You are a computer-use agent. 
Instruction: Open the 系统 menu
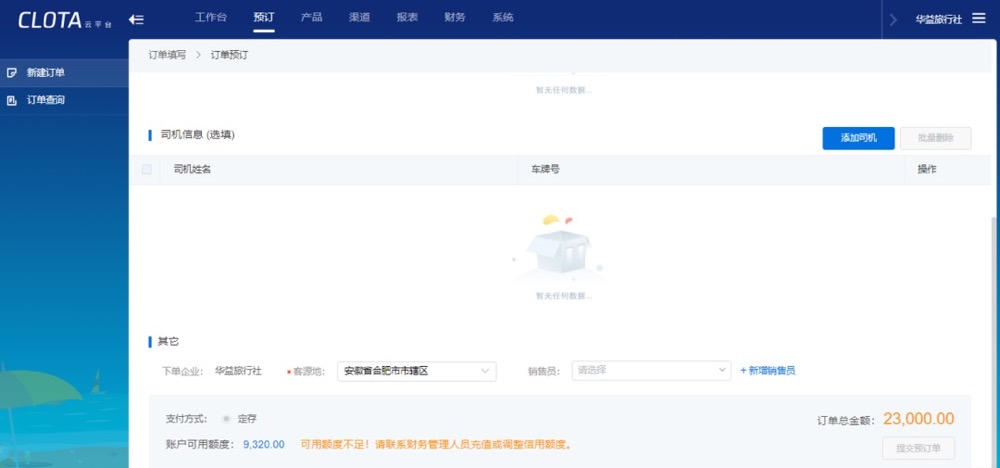coord(503,17)
